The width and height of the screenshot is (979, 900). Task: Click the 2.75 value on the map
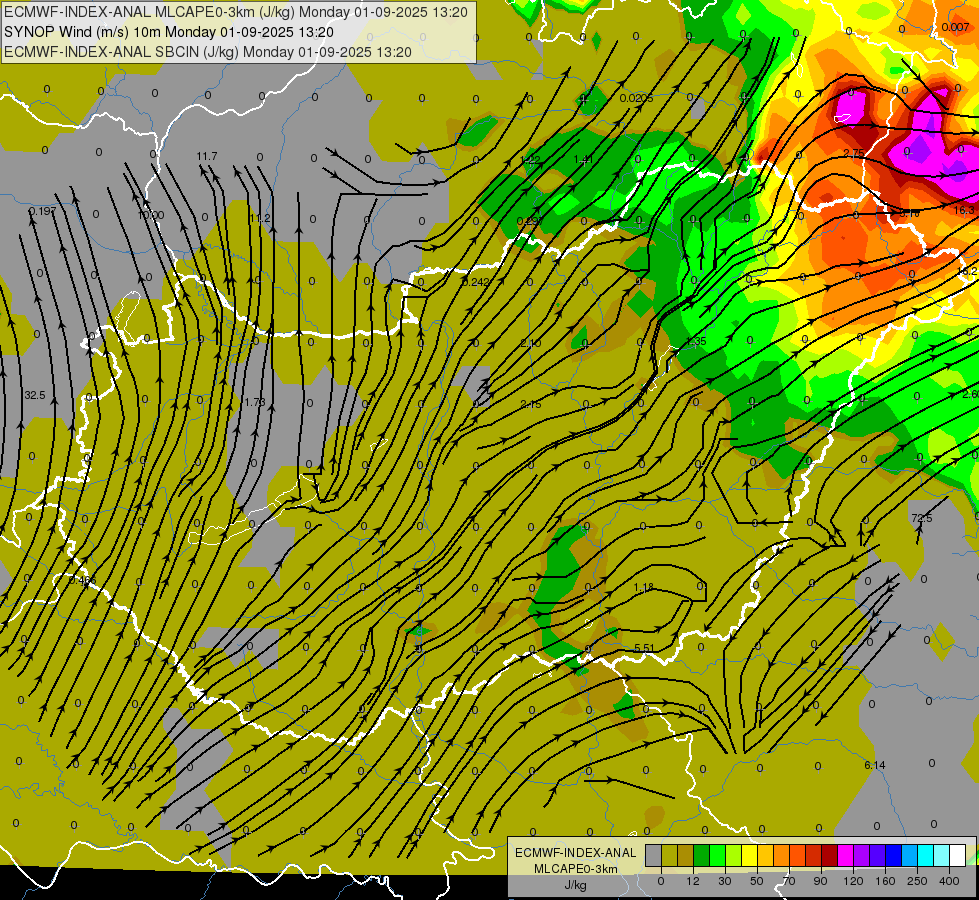[x=854, y=153]
